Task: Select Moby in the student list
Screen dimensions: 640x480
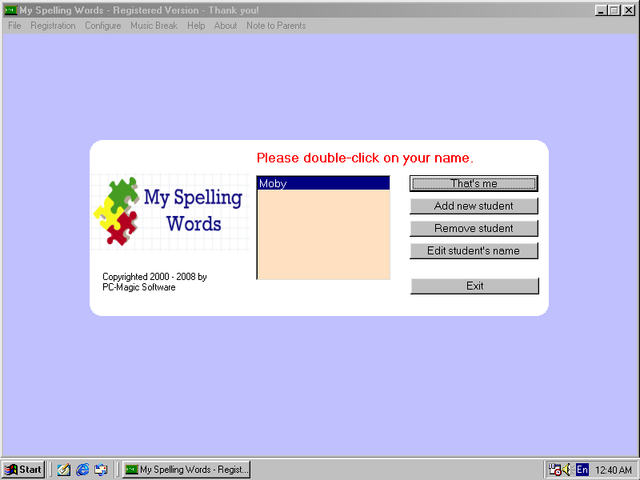Action: coord(323,183)
